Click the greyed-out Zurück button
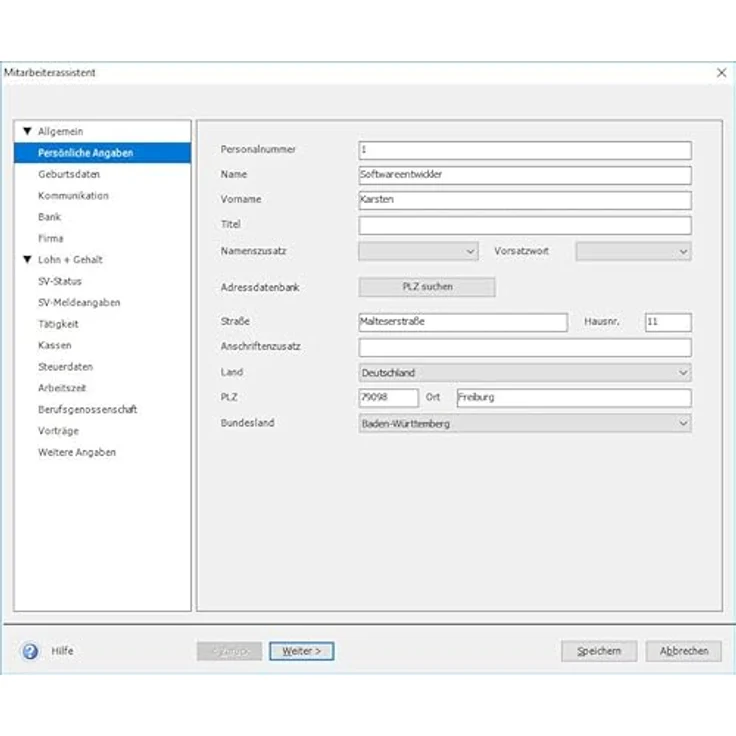Image resolution: width=736 pixels, height=736 pixels. coord(230,651)
